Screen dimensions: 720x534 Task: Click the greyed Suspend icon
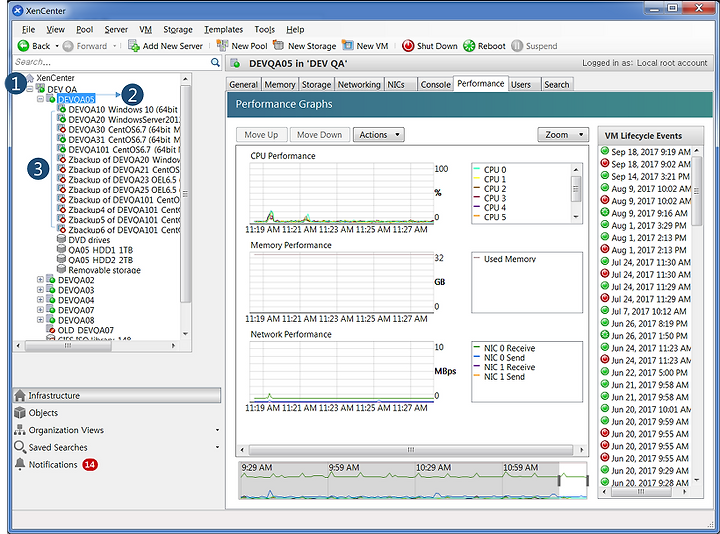pos(517,46)
